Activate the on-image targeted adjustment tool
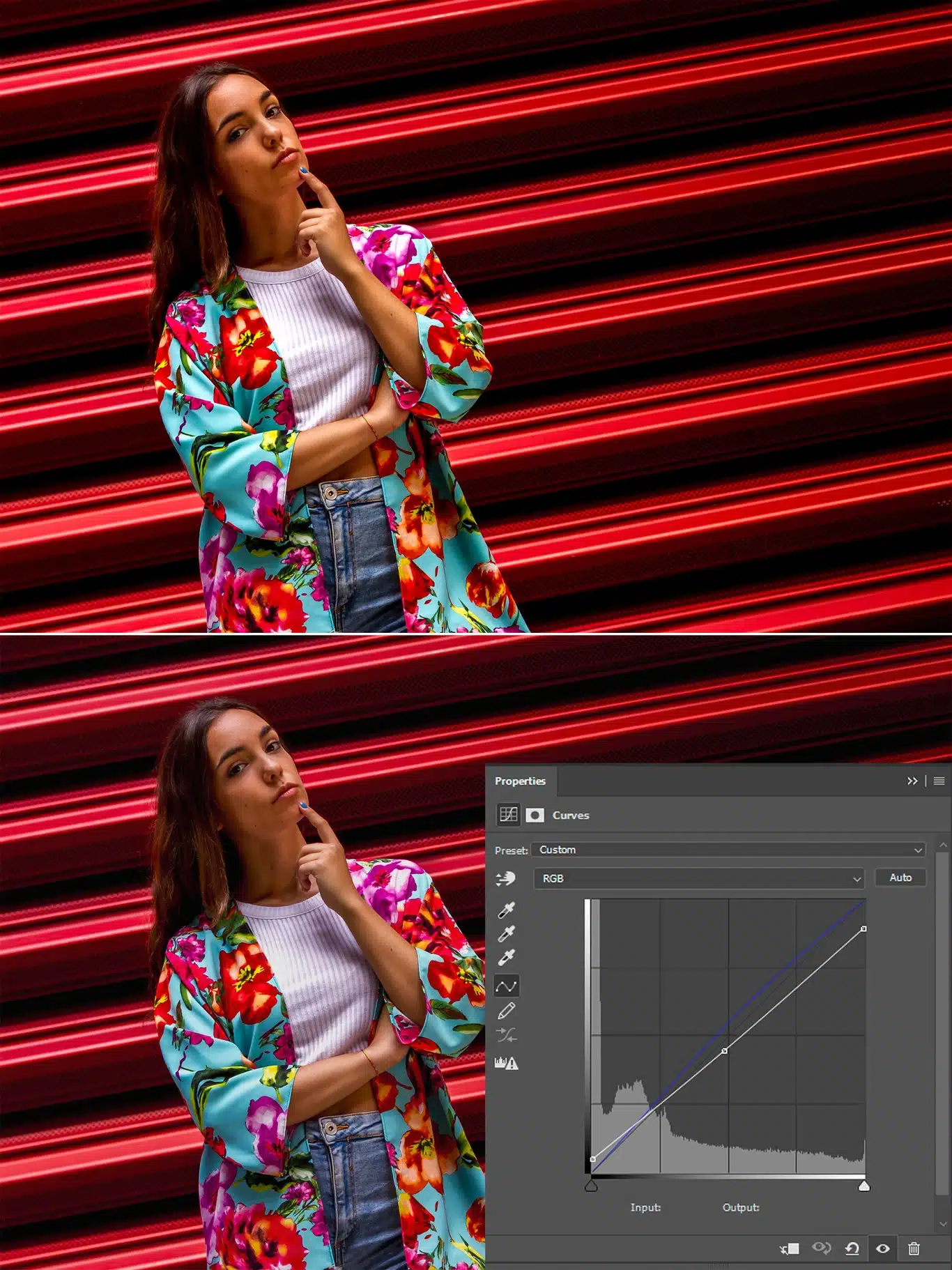The width and height of the screenshot is (952, 1270). 505,878
